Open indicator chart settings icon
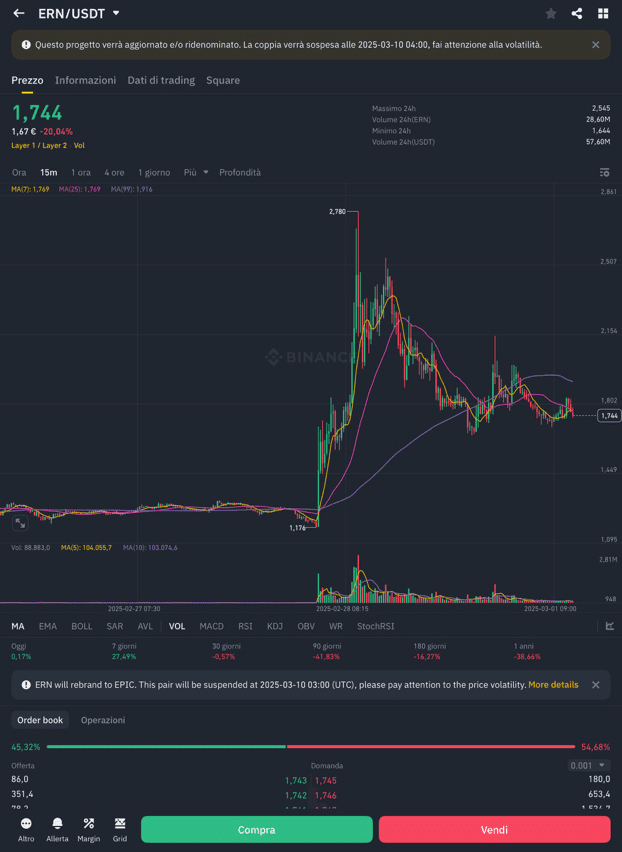The image size is (622, 852). coord(610,626)
